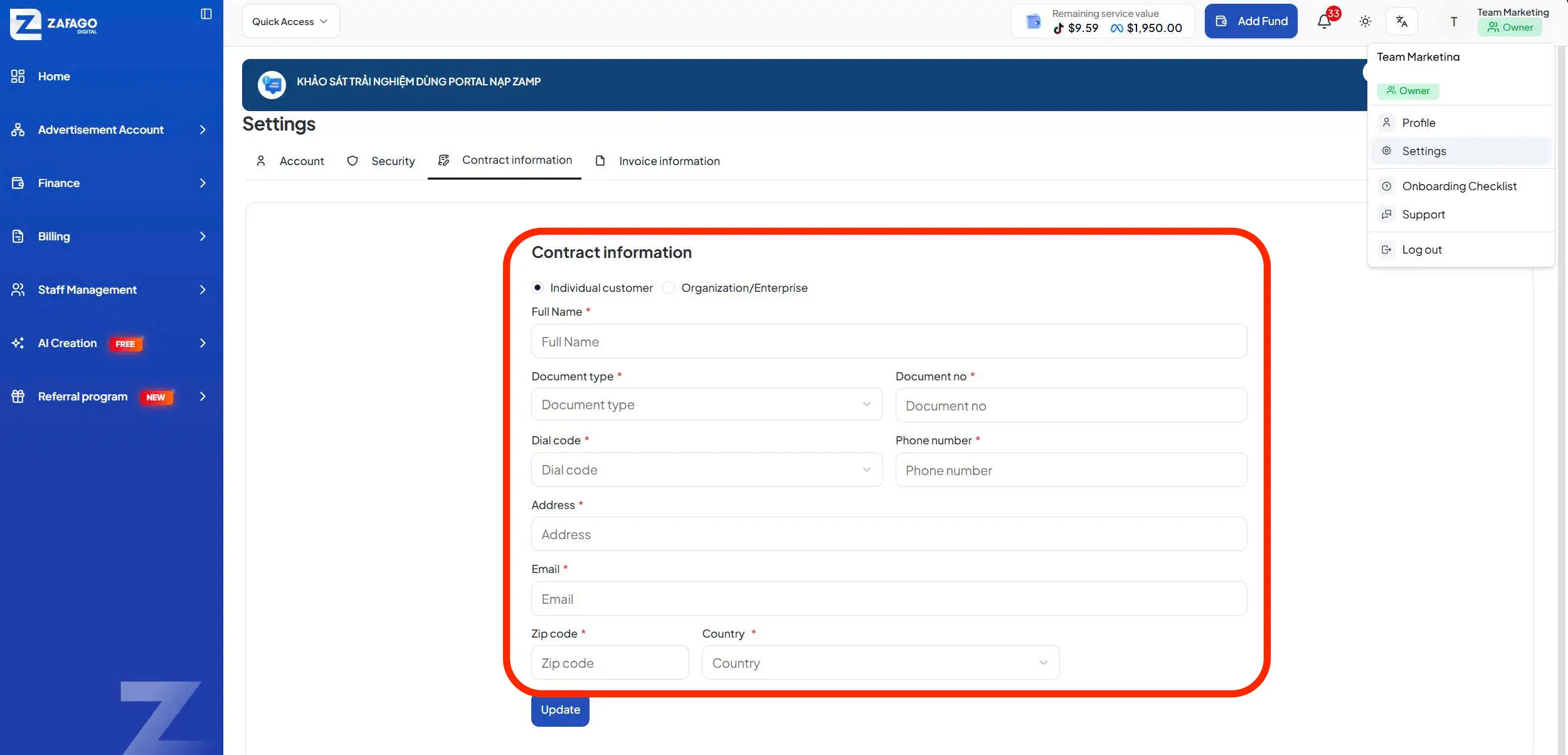Screen dimensions: 1568x755
Task: Switch to the Security tab
Action: pos(381,161)
